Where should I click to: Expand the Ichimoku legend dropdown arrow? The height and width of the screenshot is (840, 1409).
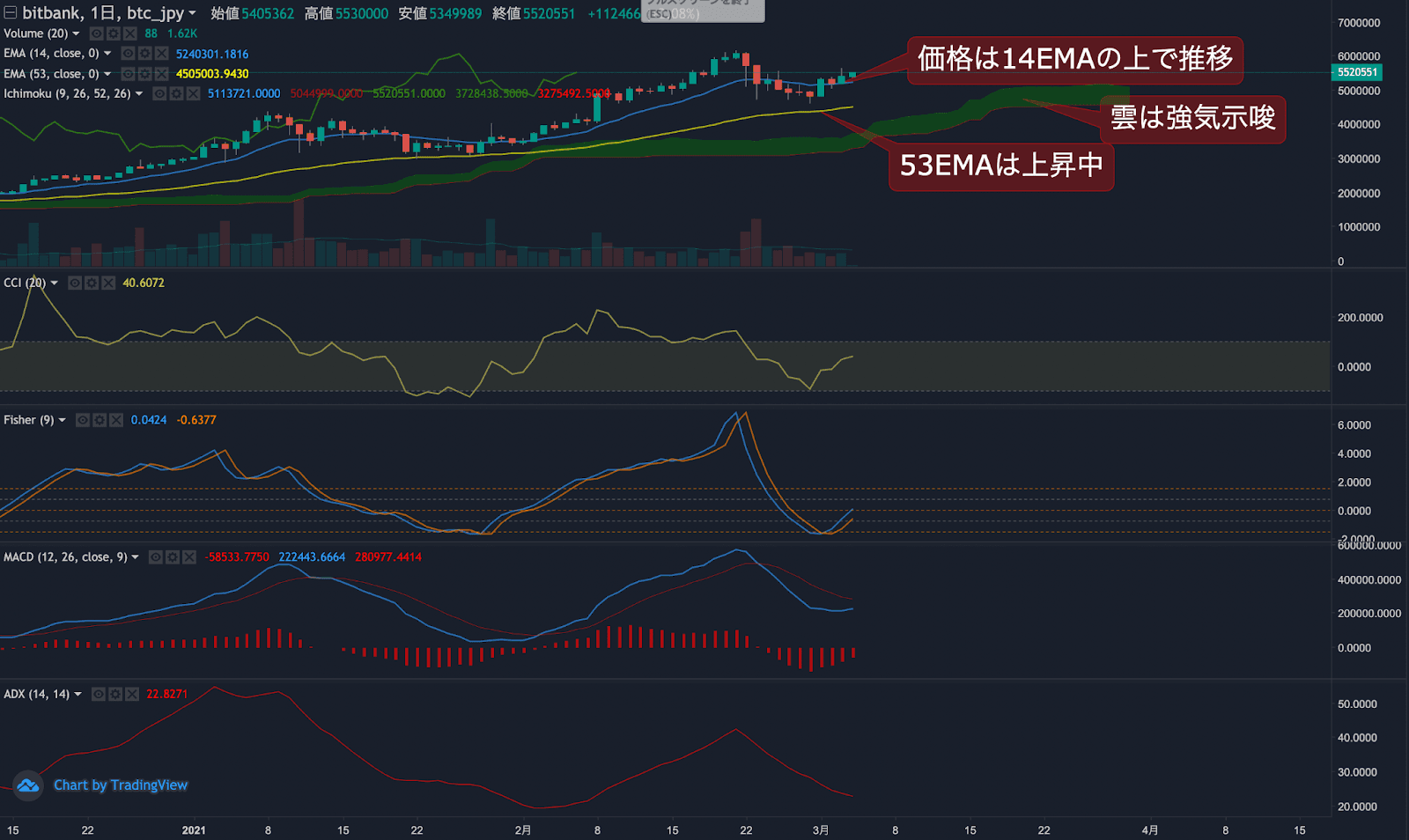[x=139, y=93]
